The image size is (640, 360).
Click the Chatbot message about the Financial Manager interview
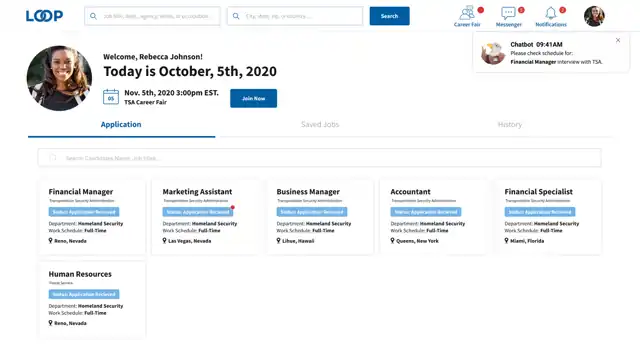556,58
